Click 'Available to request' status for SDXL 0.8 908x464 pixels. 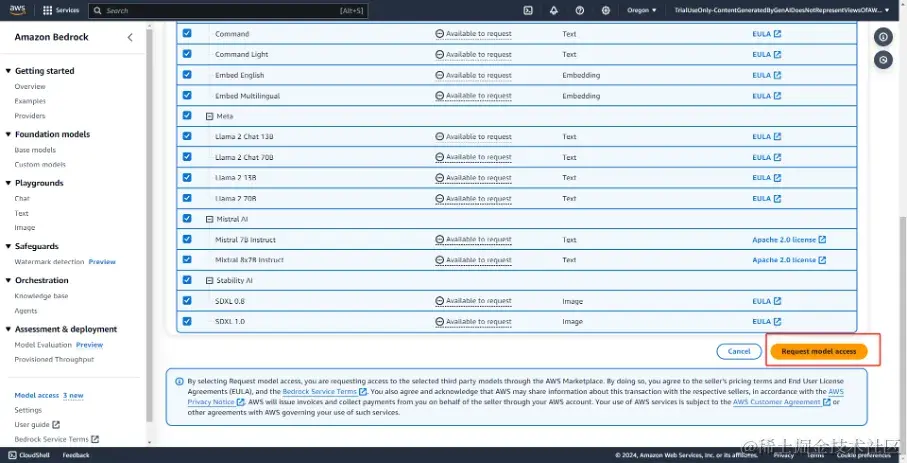474,301
